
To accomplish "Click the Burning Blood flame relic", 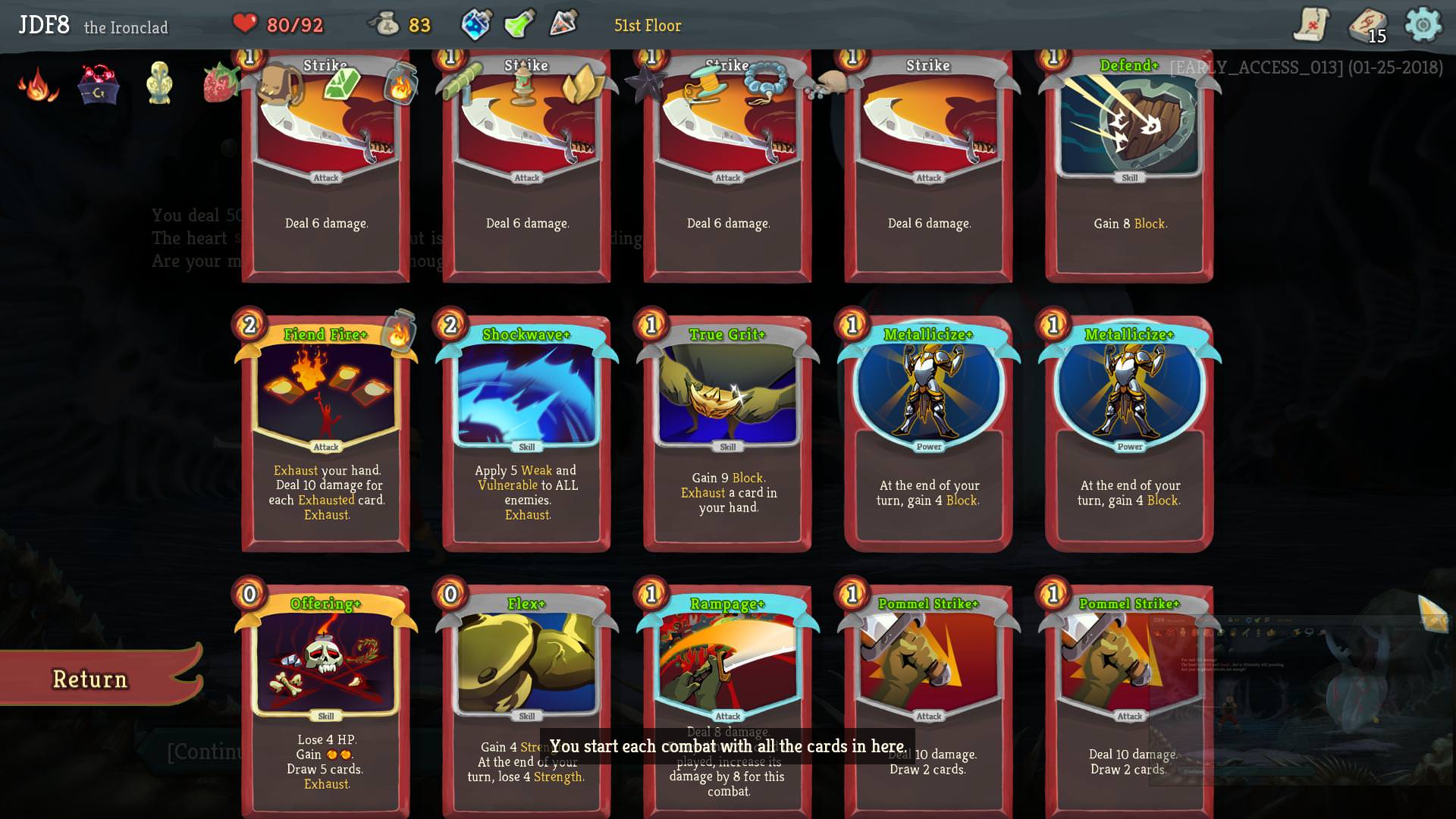I will pos(38,83).
